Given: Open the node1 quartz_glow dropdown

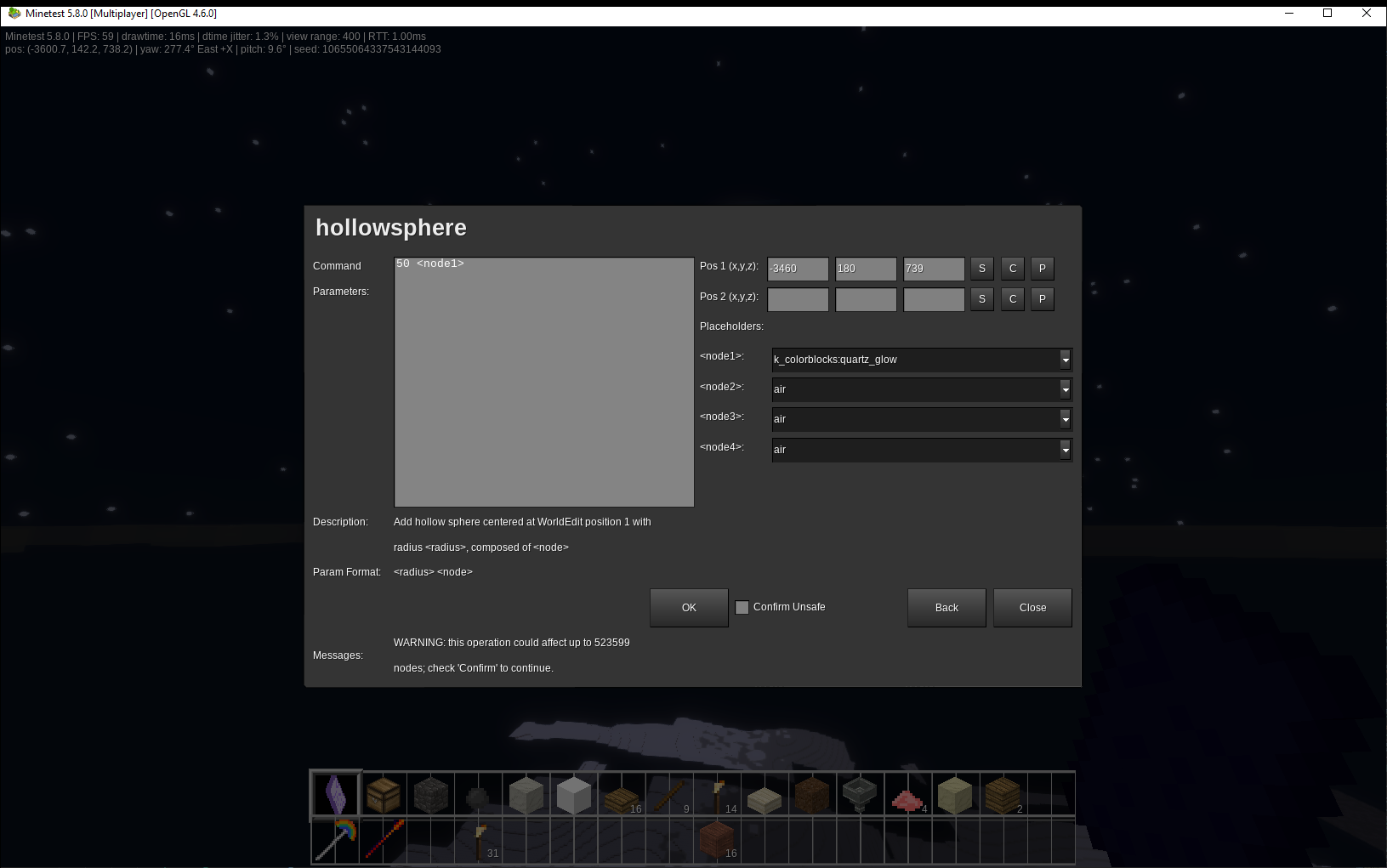Looking at the screenshot, I should pyautogui.click(x=1065, y=360).
